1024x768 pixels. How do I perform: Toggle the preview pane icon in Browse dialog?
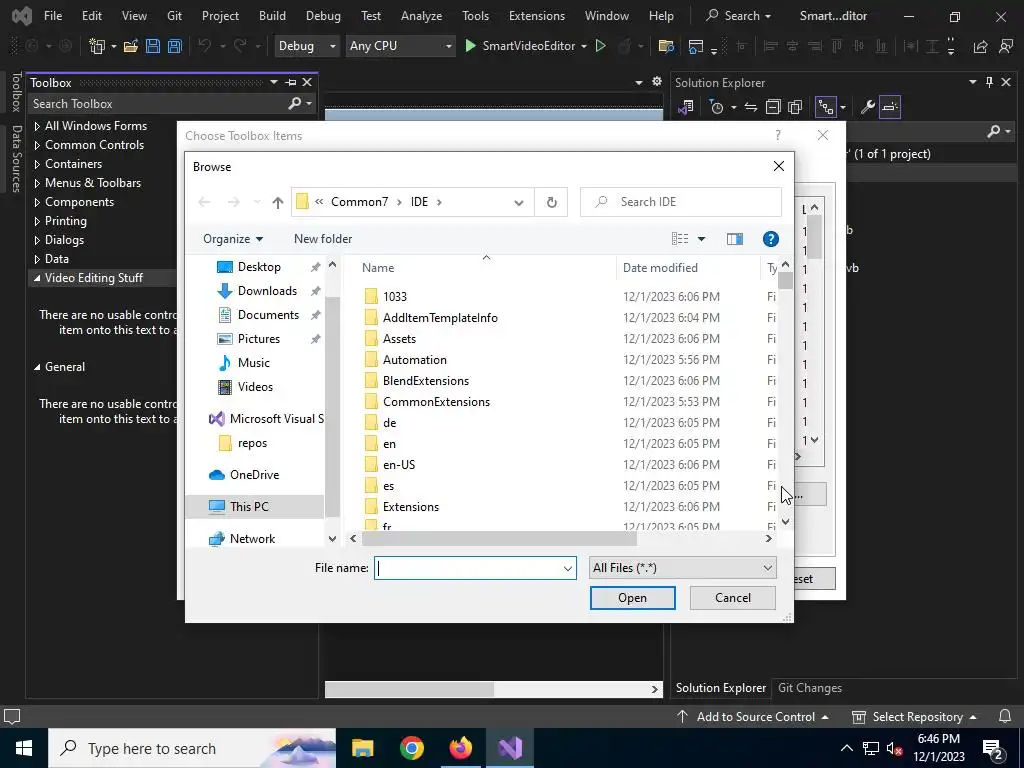735,239
